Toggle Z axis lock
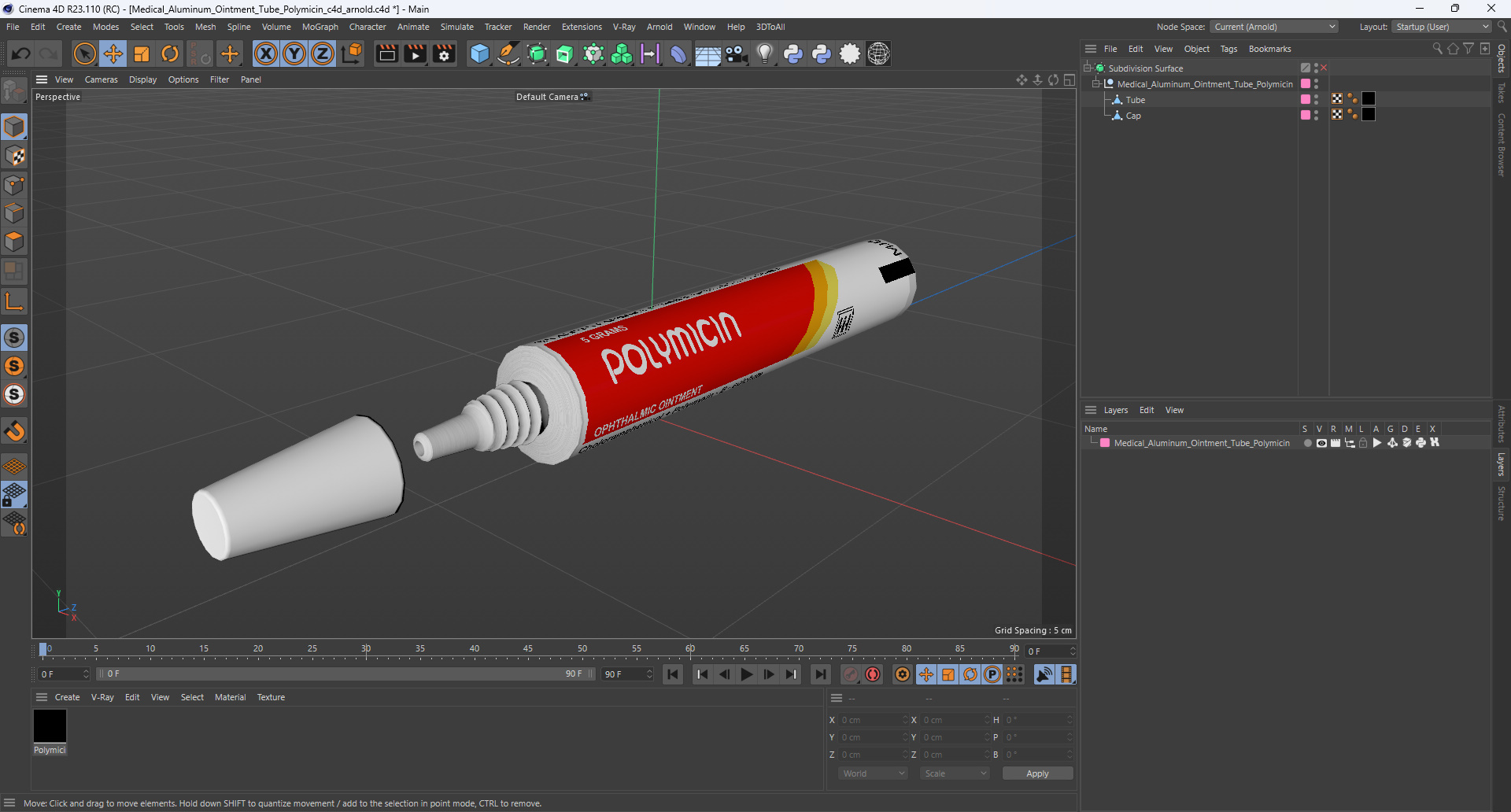 323,54
